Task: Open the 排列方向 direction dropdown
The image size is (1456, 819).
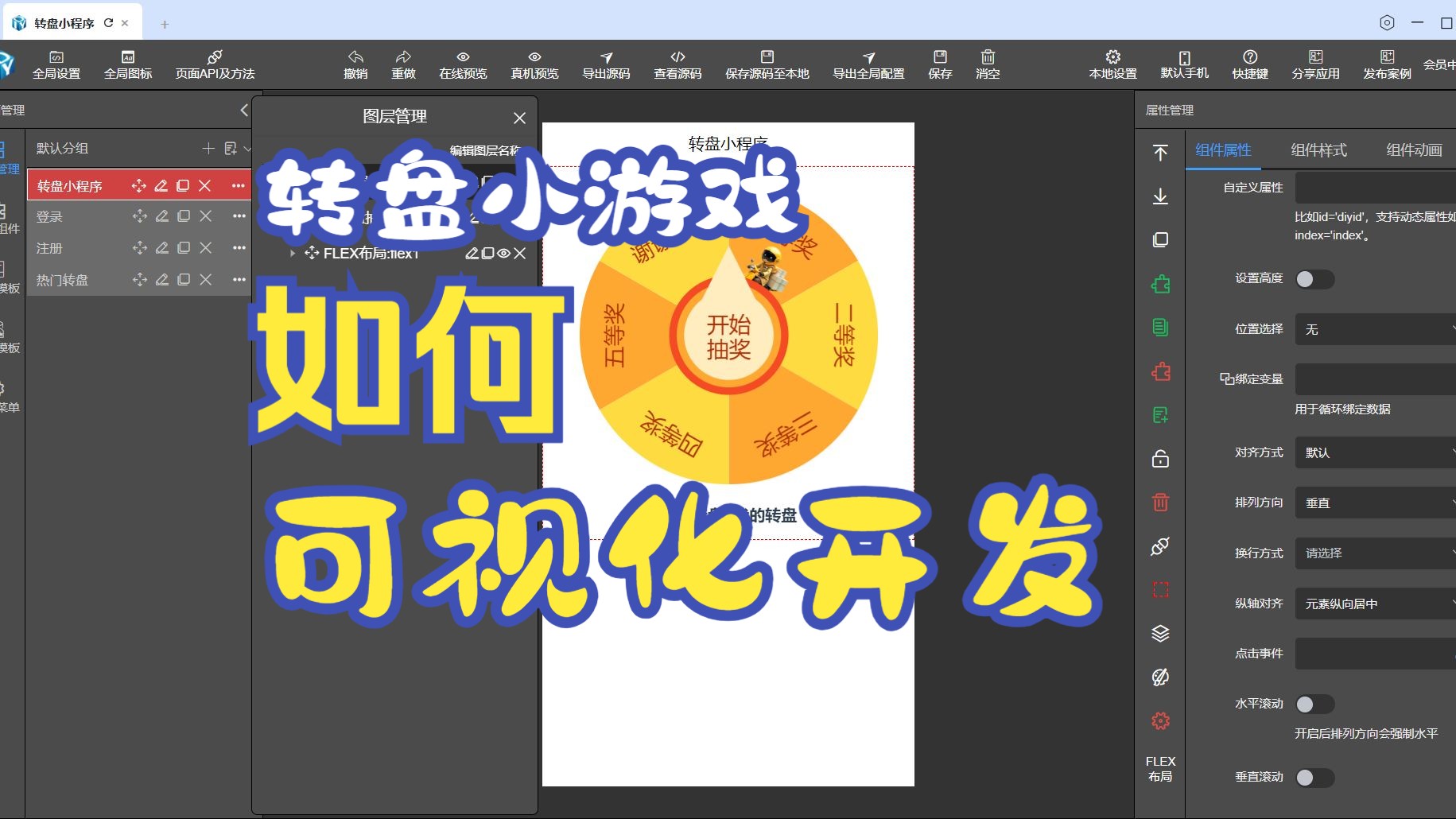Action: pyautogui.click(x=1374, y=503)
